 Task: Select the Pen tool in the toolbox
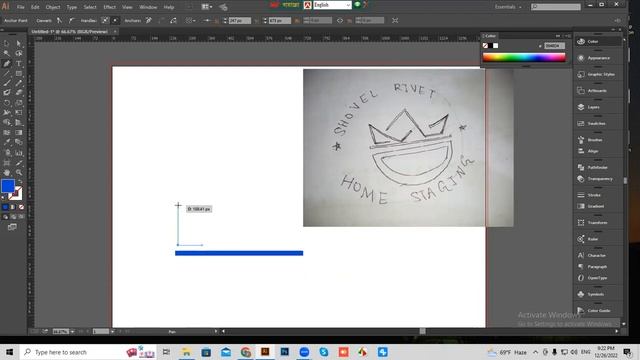click(x=7, y=64)
